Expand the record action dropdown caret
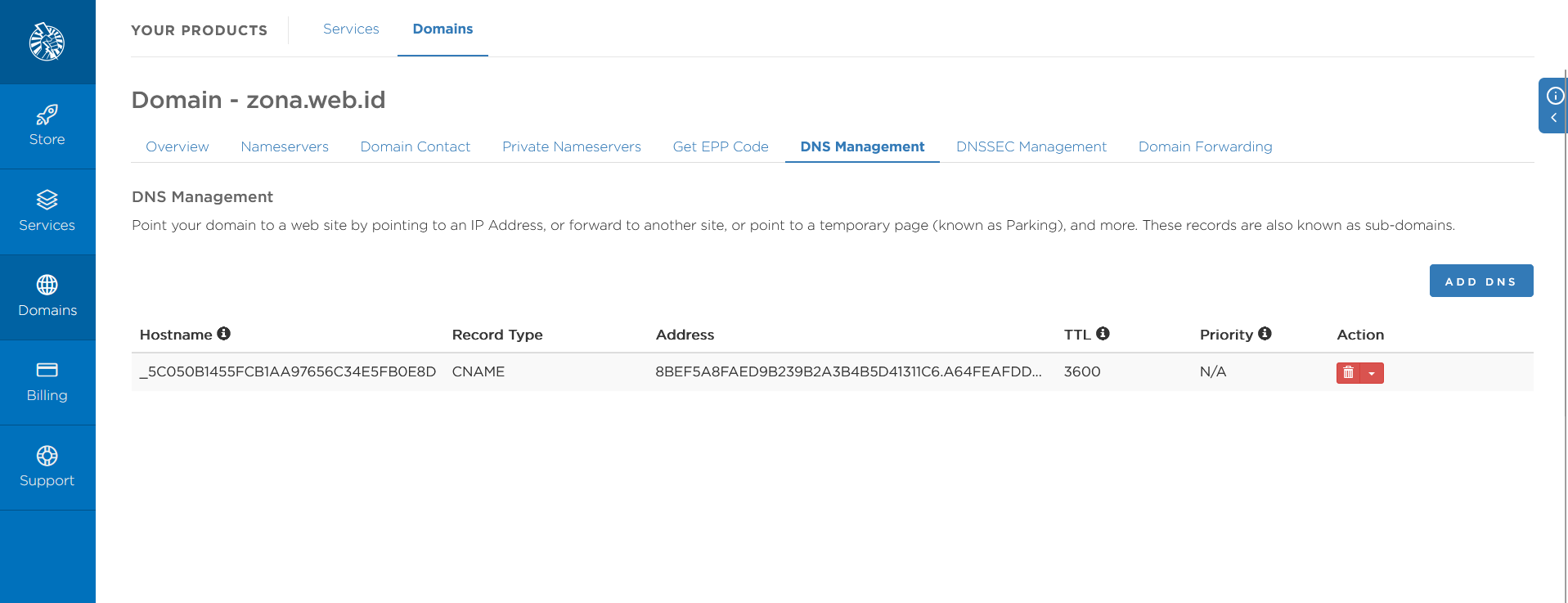Image resolution: width=1568 pixels, height=603 pixels. coord(1372,373)
